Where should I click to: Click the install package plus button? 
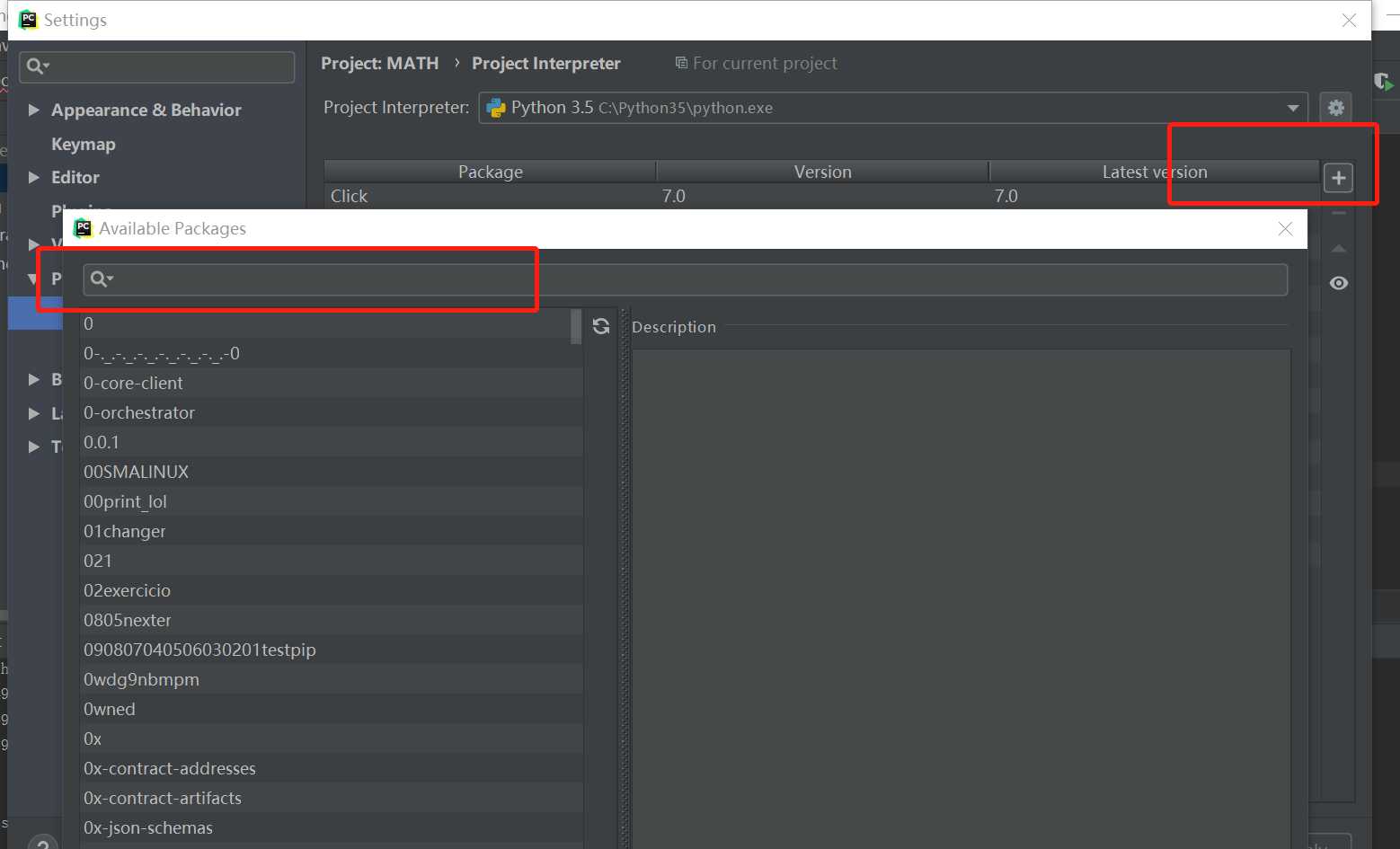tap(1338, 178)
